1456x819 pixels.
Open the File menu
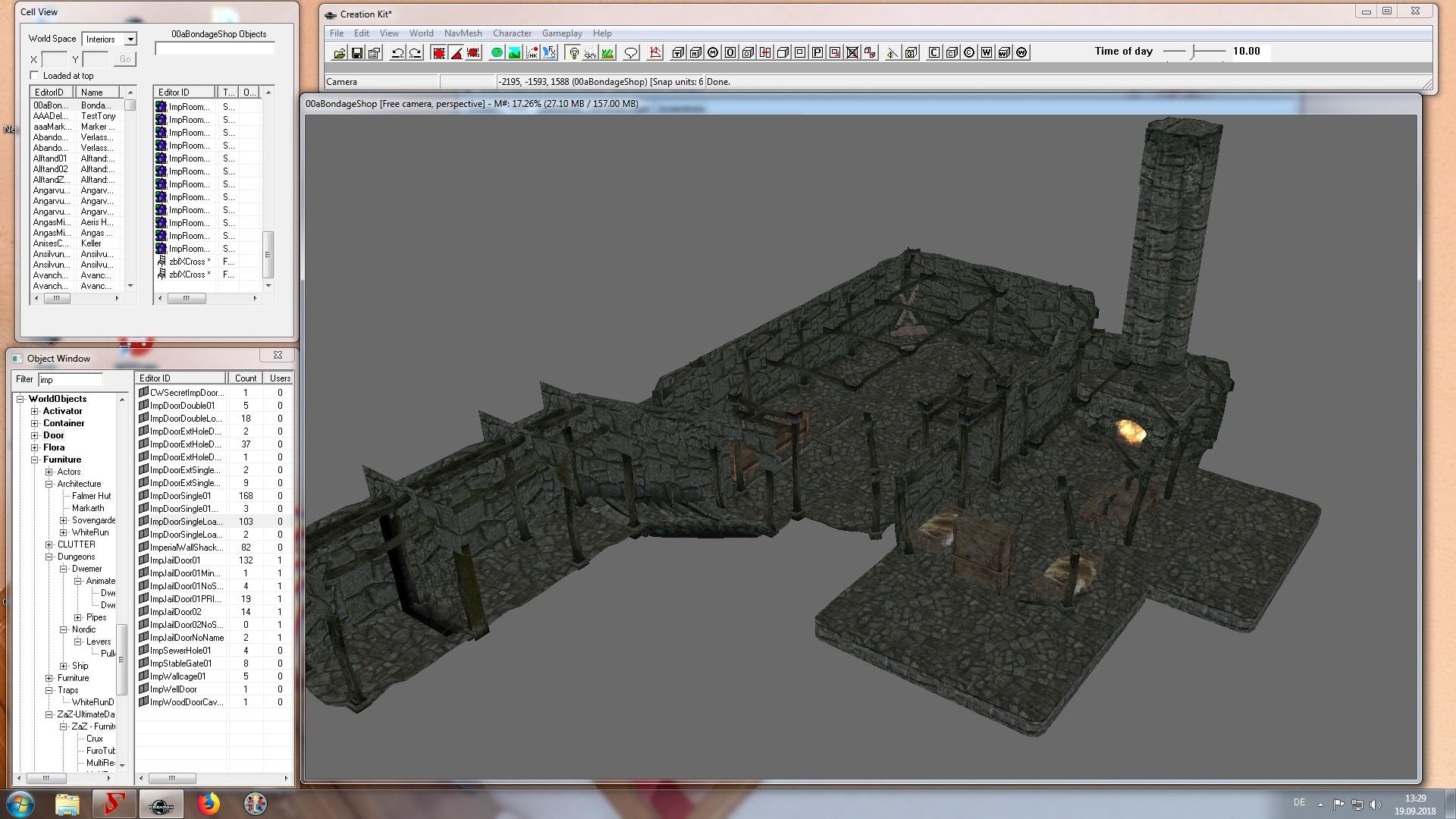[x=337, y=33]
